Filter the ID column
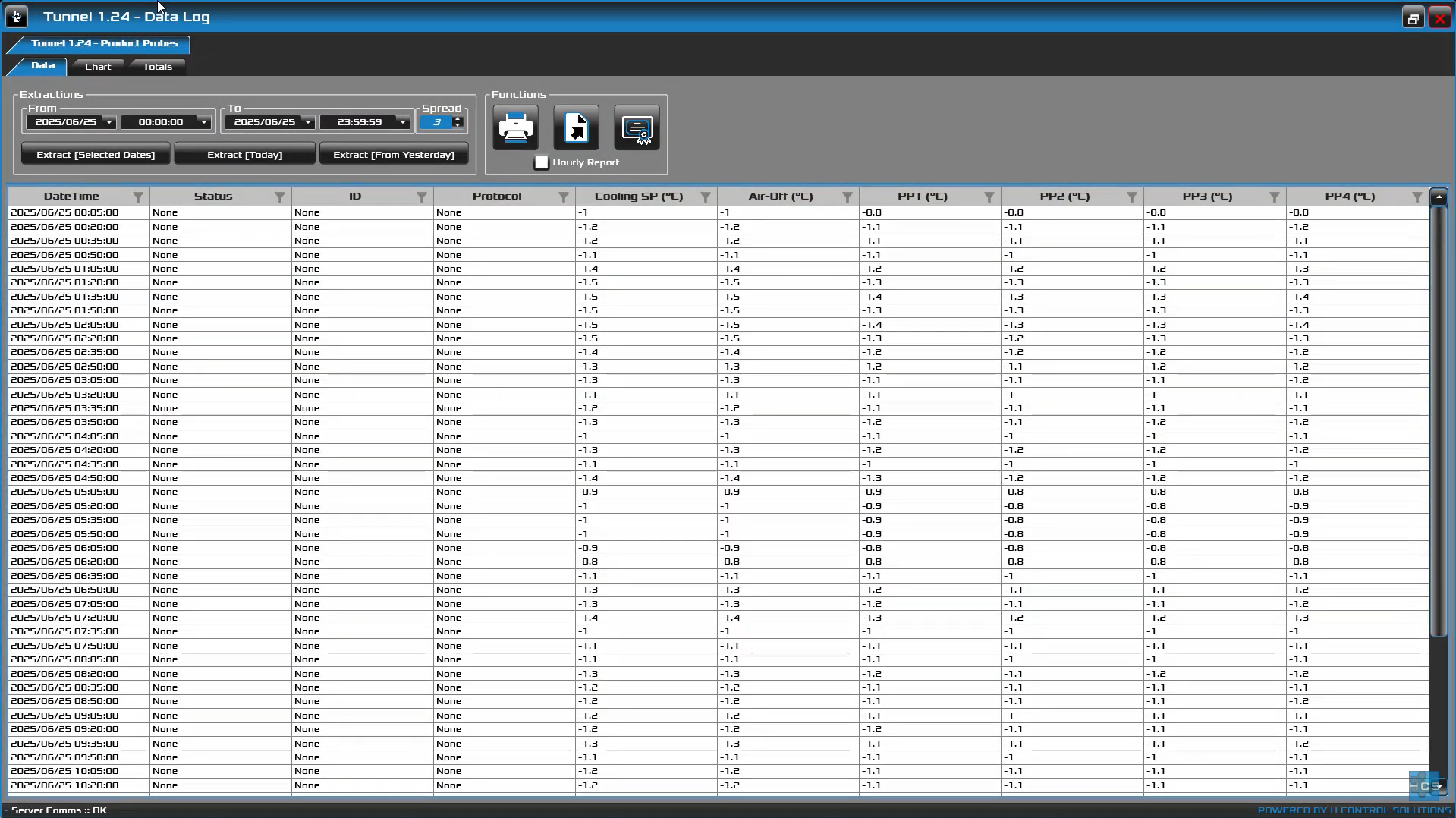 (x=422, y=197)
